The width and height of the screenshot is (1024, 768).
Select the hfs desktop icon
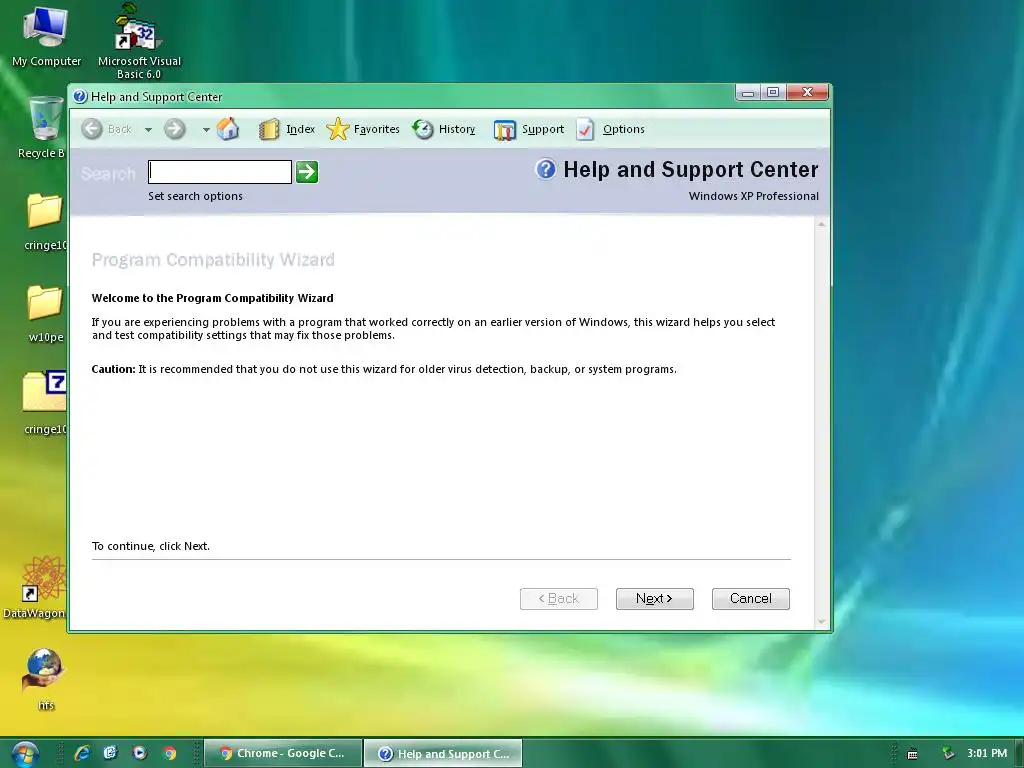pyautogui.click(x=45, y=679)
